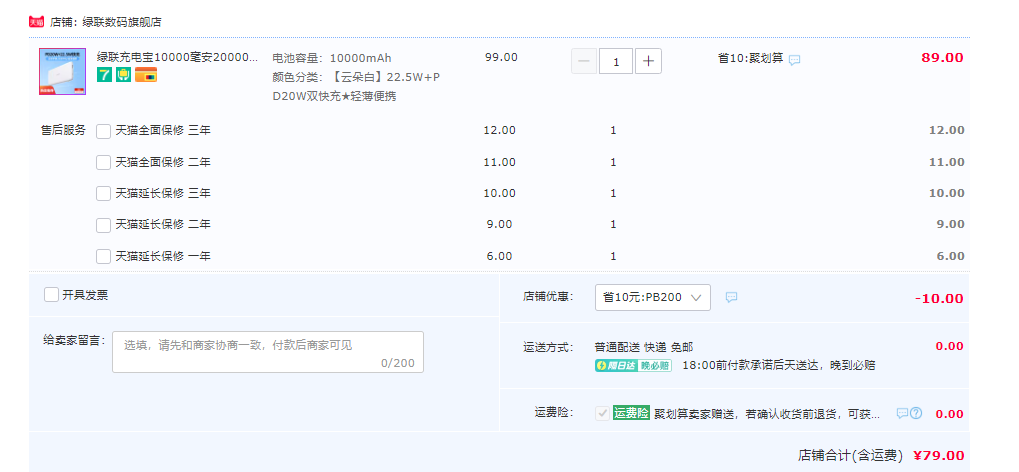This screenshot has height=472, width=1019.
Task: Click the 18:00前付款承诺后天送达 delivery promise text
Action: (x=779, y=365)
